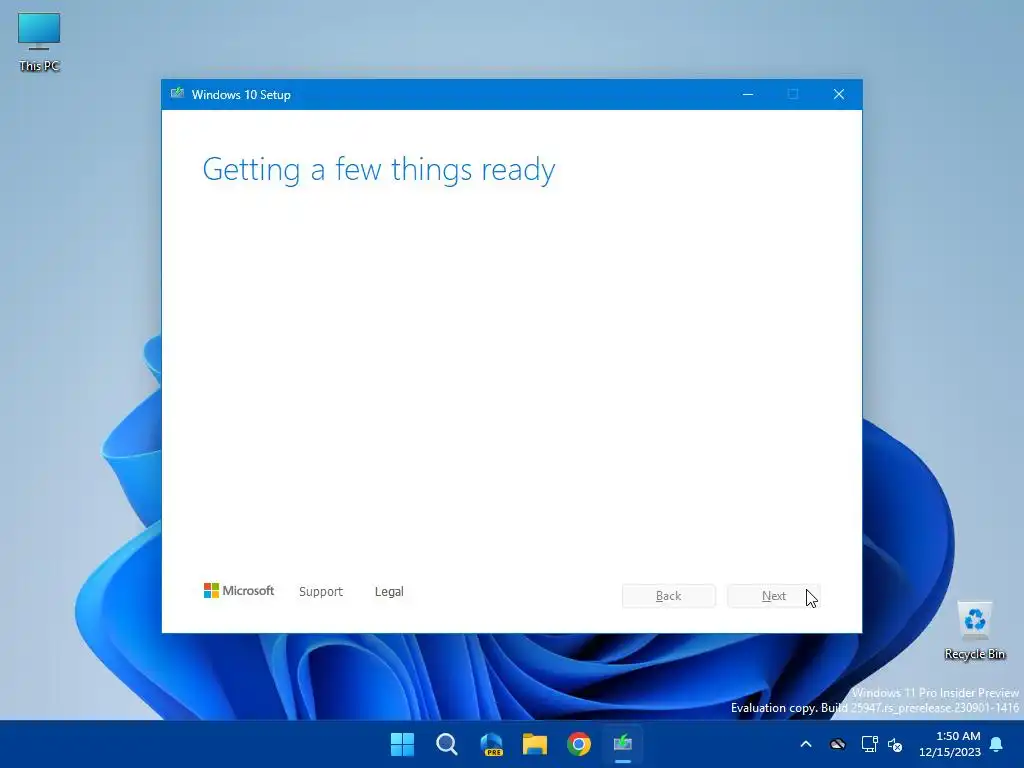Show hidden system tray icons
This screenshot has width=1024, height=768.
806,744
